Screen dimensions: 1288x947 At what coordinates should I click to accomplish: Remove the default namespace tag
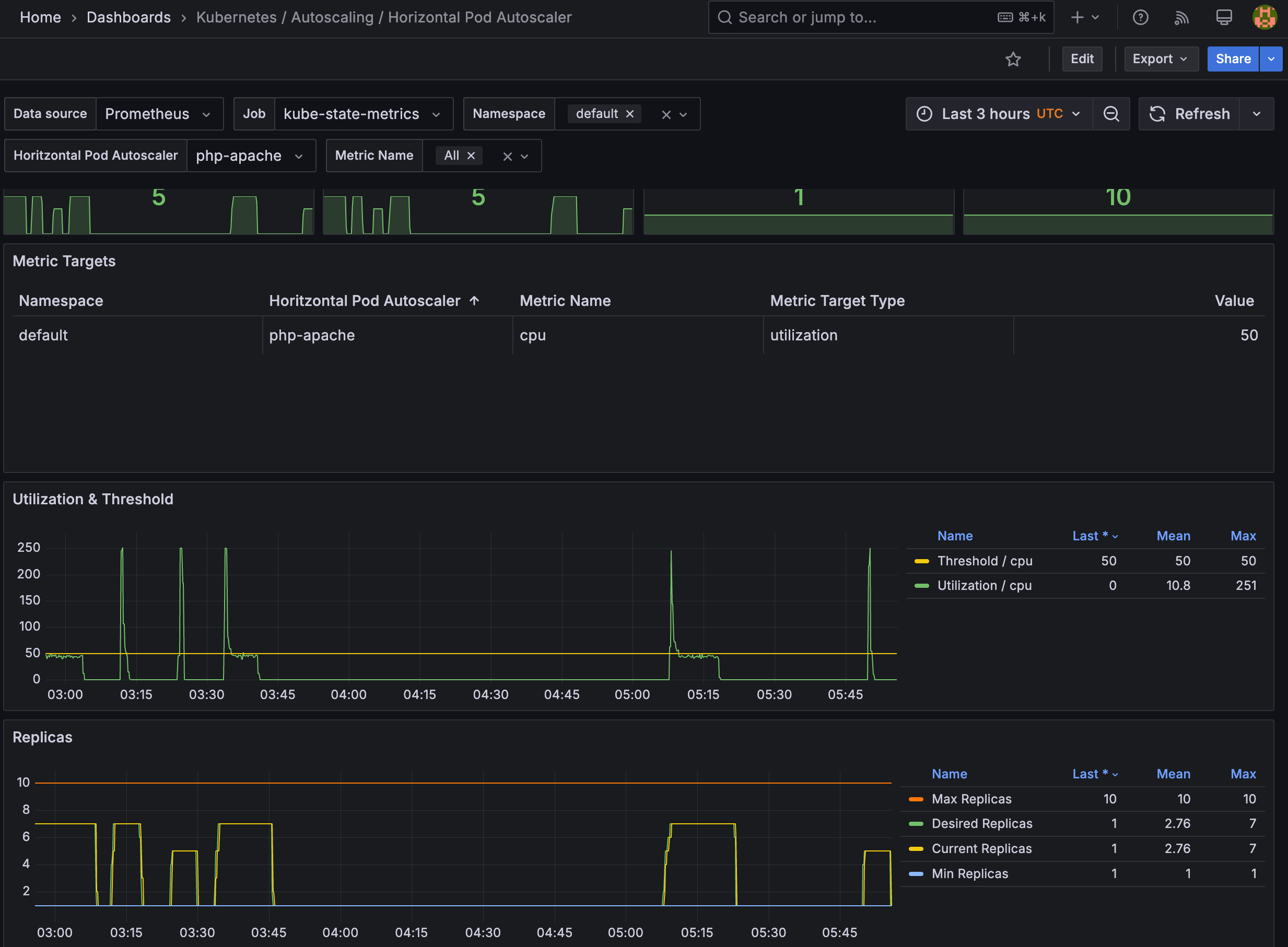[630, 113]
